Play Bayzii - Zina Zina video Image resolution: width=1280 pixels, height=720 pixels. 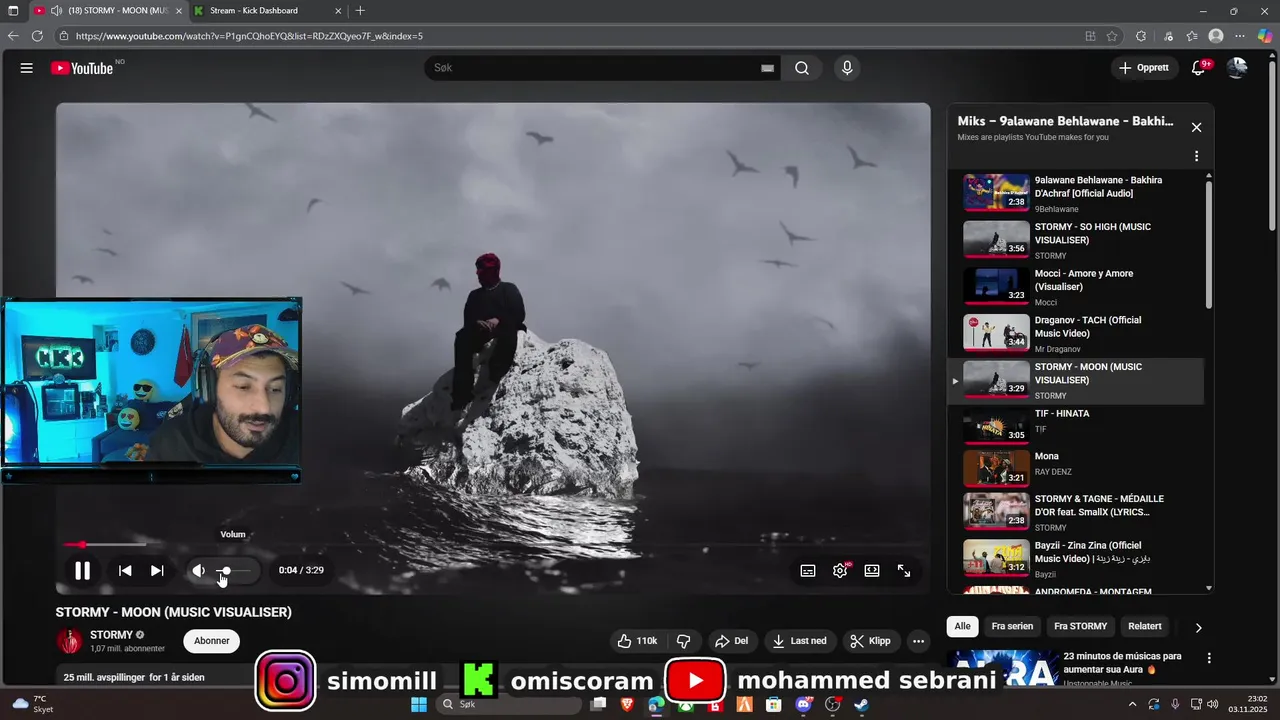point(1076,559)
